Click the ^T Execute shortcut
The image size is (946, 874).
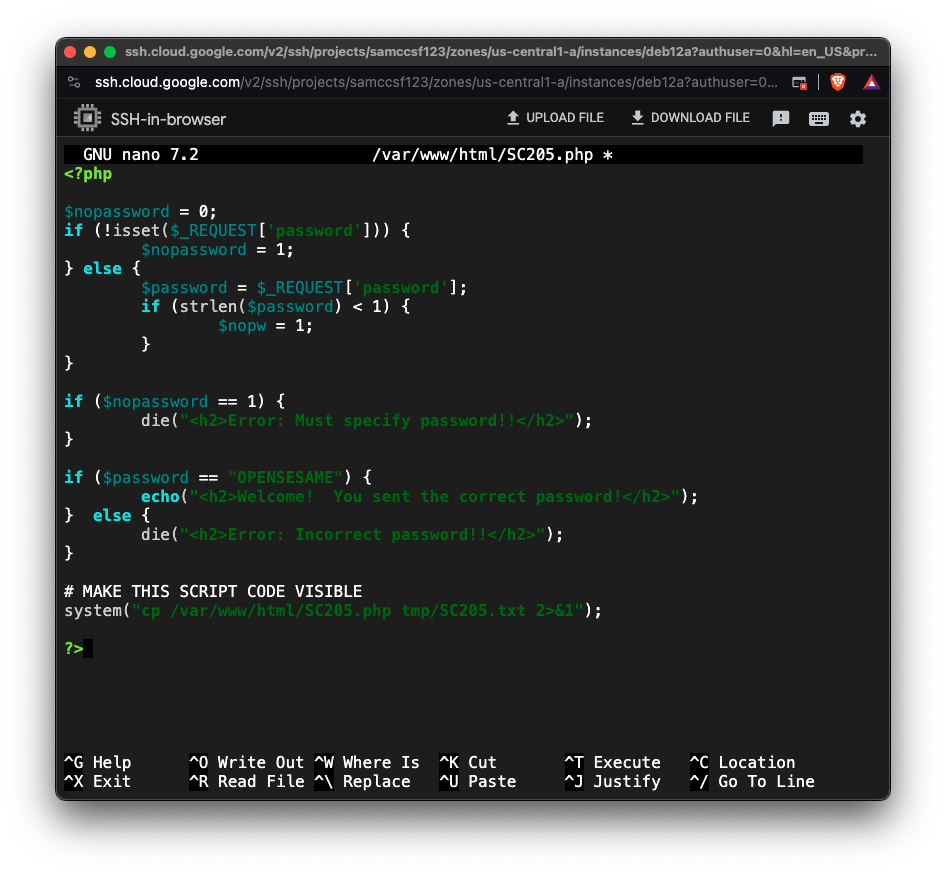click(x=613, y=762)
